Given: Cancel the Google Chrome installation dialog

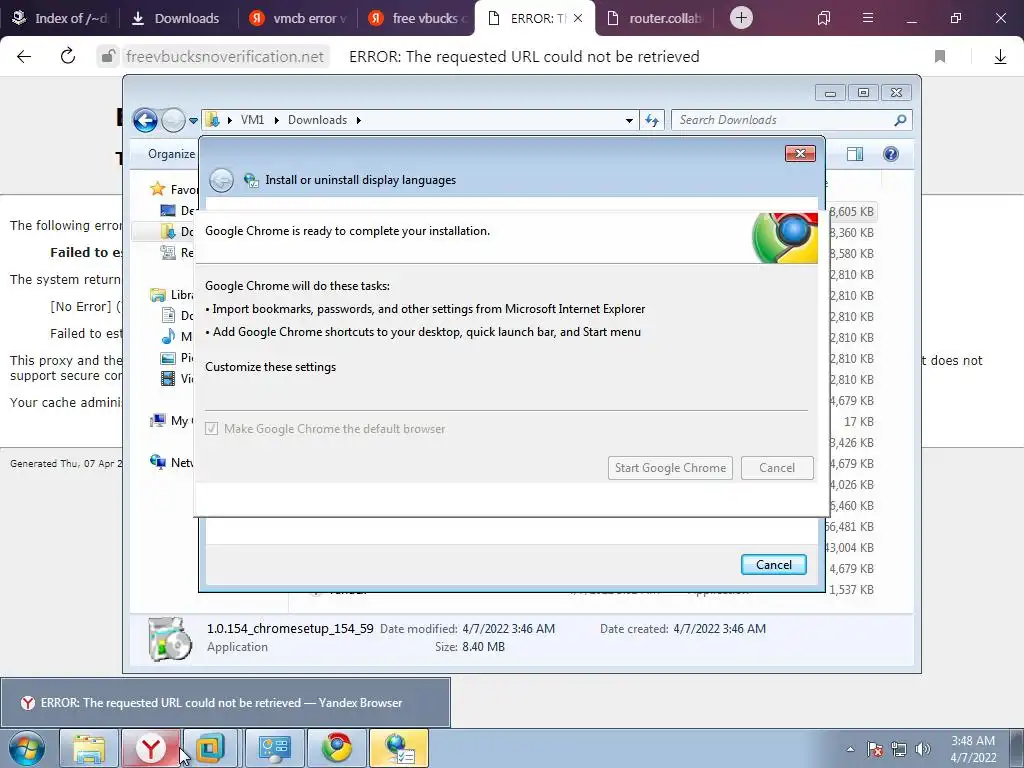Looking at the screenshot, I should click(x=777, y=468).
